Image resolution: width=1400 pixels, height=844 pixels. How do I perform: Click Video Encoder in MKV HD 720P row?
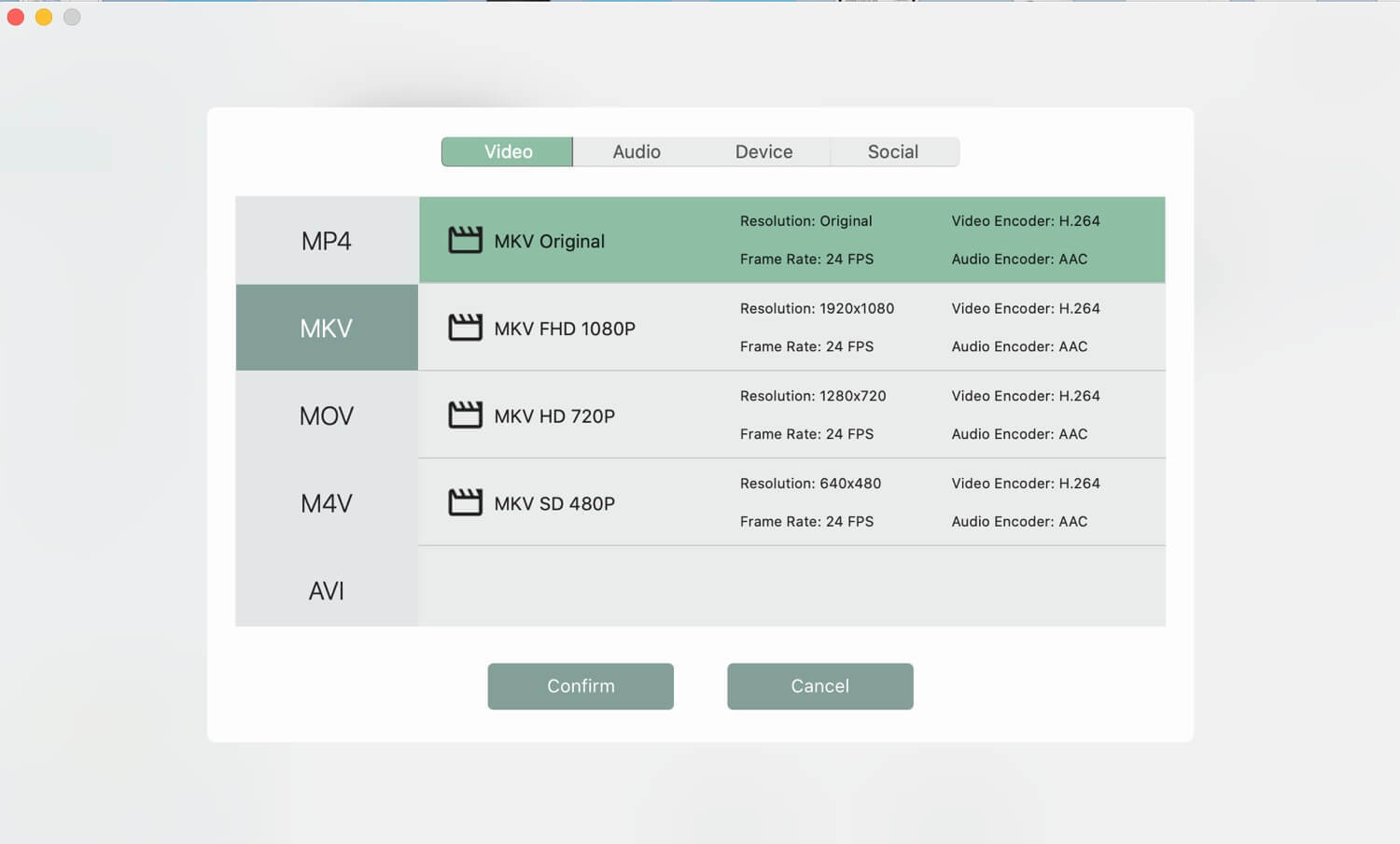pos(1026,396)
